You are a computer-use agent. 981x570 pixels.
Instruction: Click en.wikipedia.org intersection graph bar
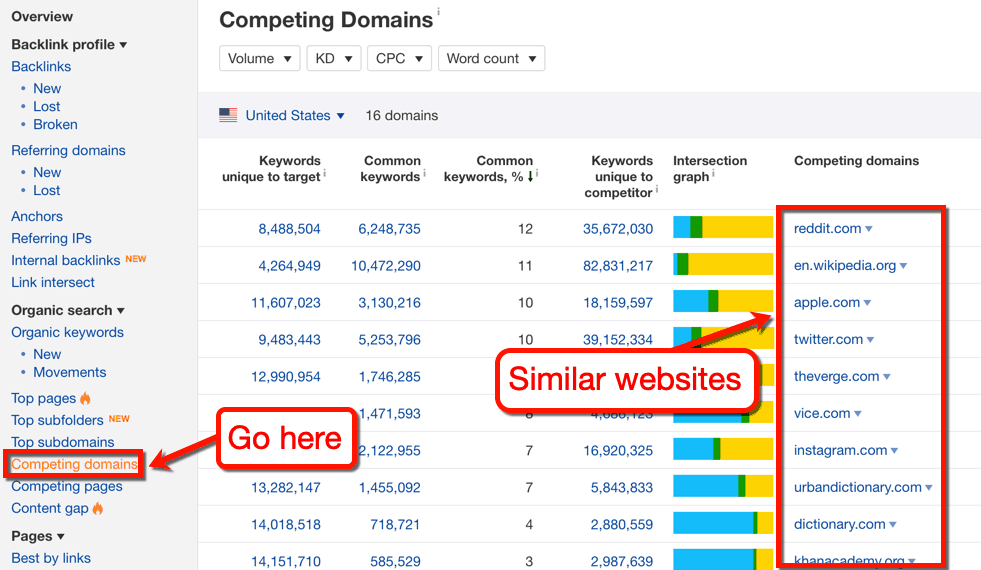pos(723,263)
